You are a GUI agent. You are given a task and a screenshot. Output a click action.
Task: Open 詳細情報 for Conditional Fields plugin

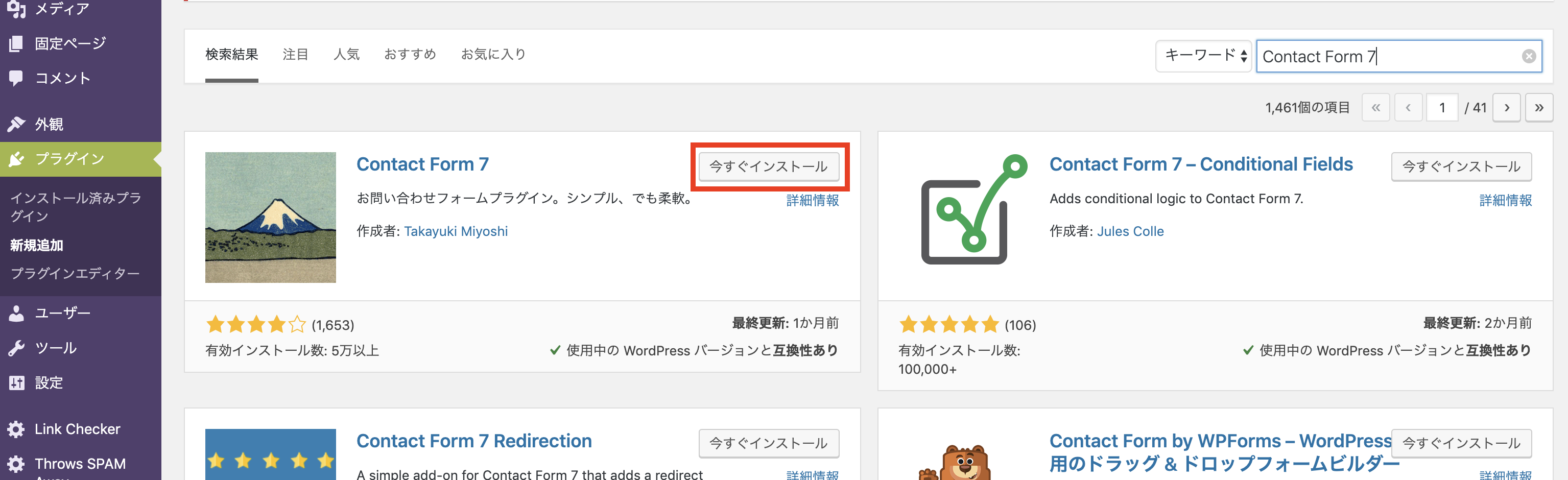pos(1505,200)
